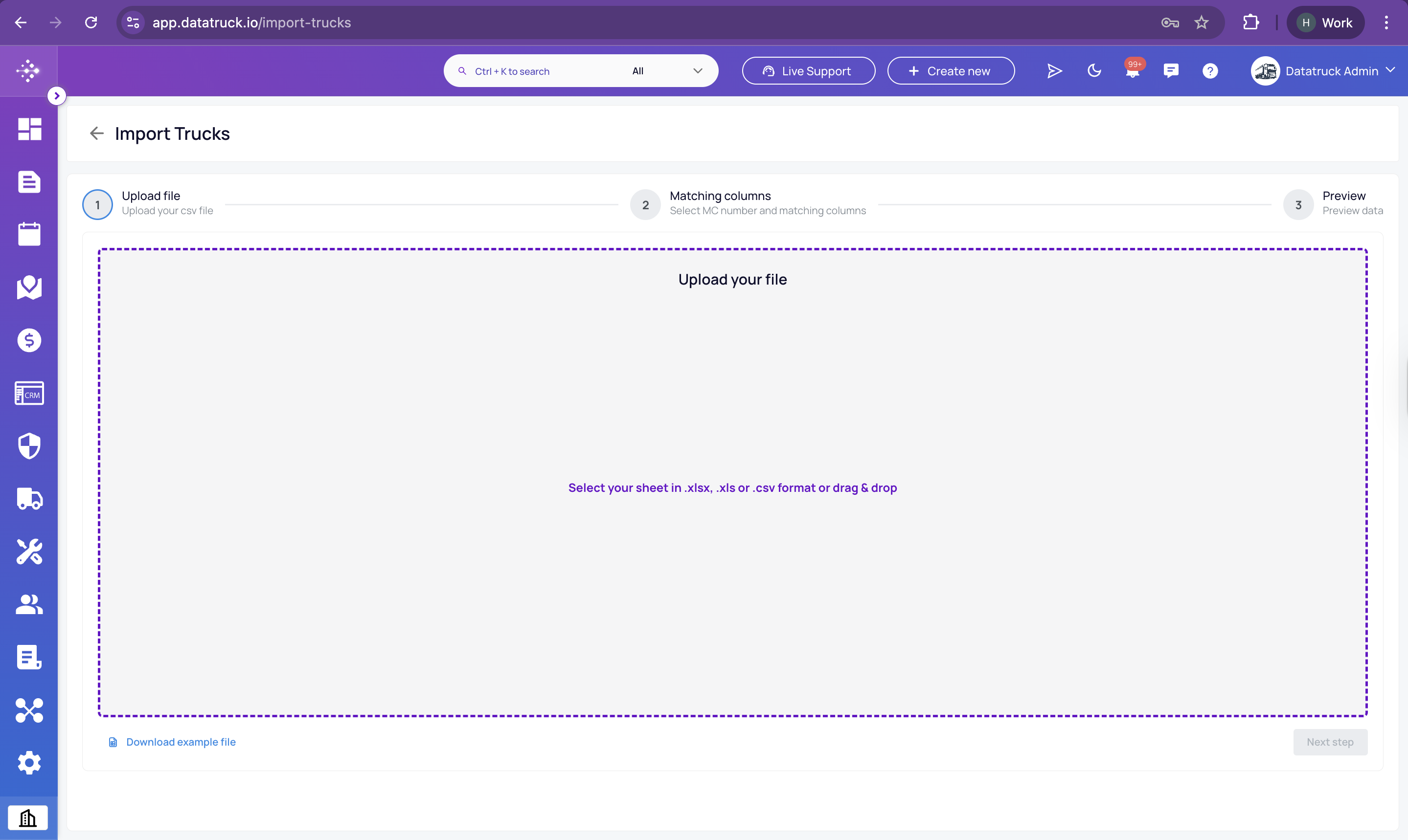Open the company building icon in sidebar

click(28, 818)
